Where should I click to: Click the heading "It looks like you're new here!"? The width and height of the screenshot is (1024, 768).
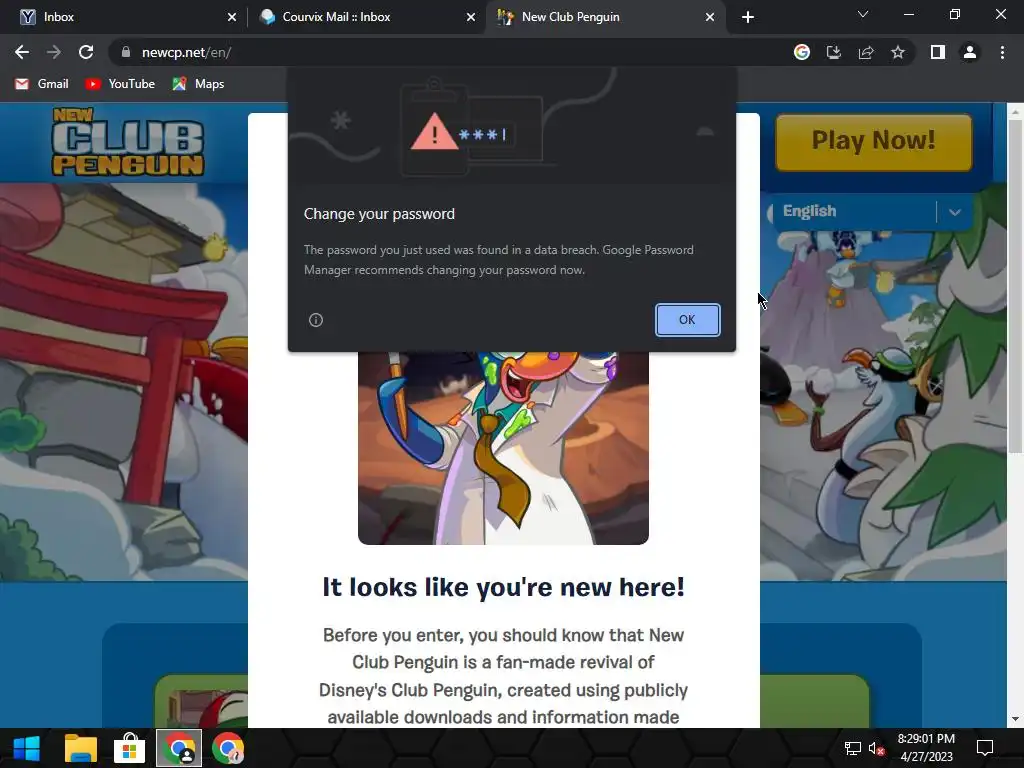[504, 587]
